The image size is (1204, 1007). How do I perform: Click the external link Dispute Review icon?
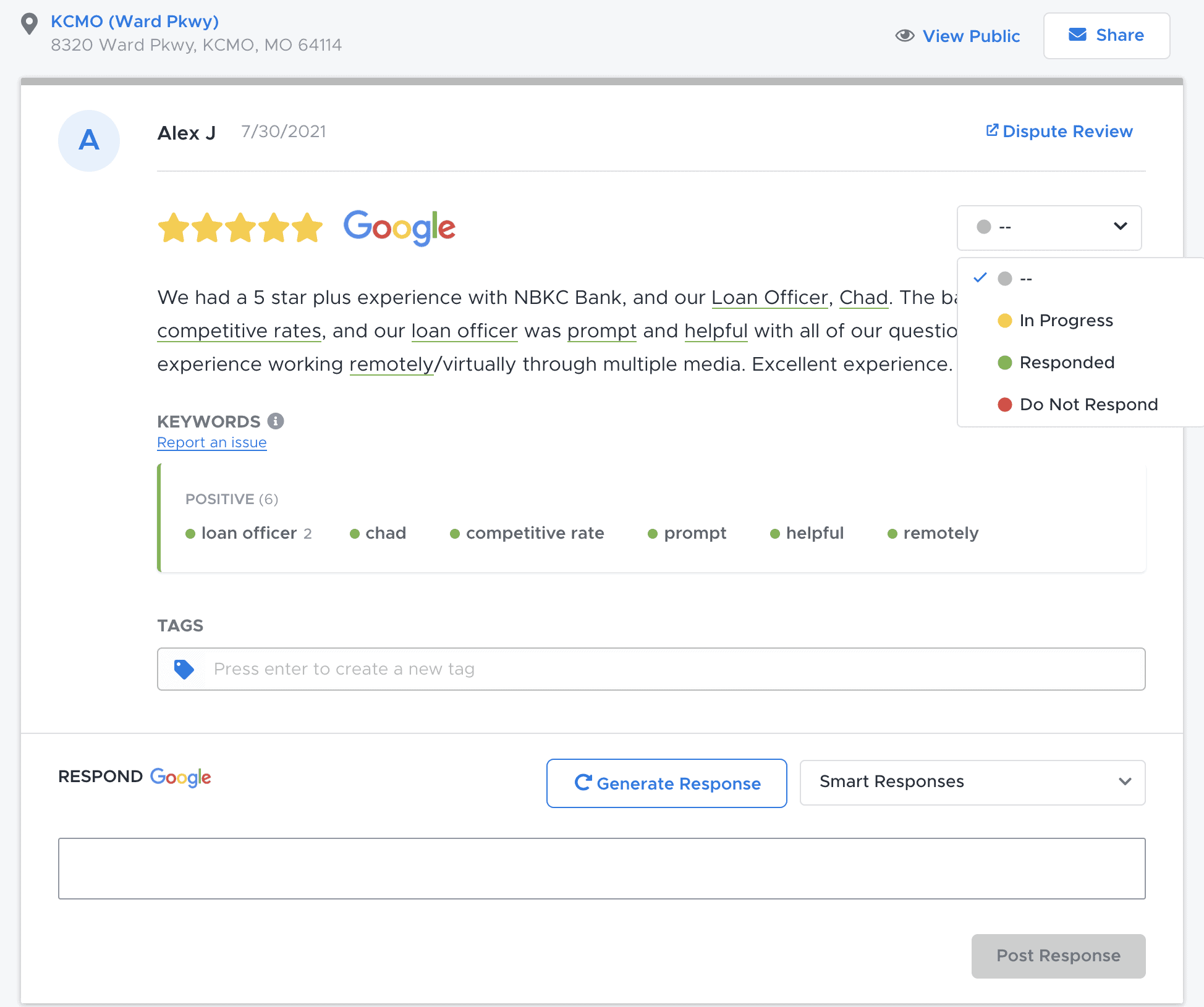tap(991, 130)
